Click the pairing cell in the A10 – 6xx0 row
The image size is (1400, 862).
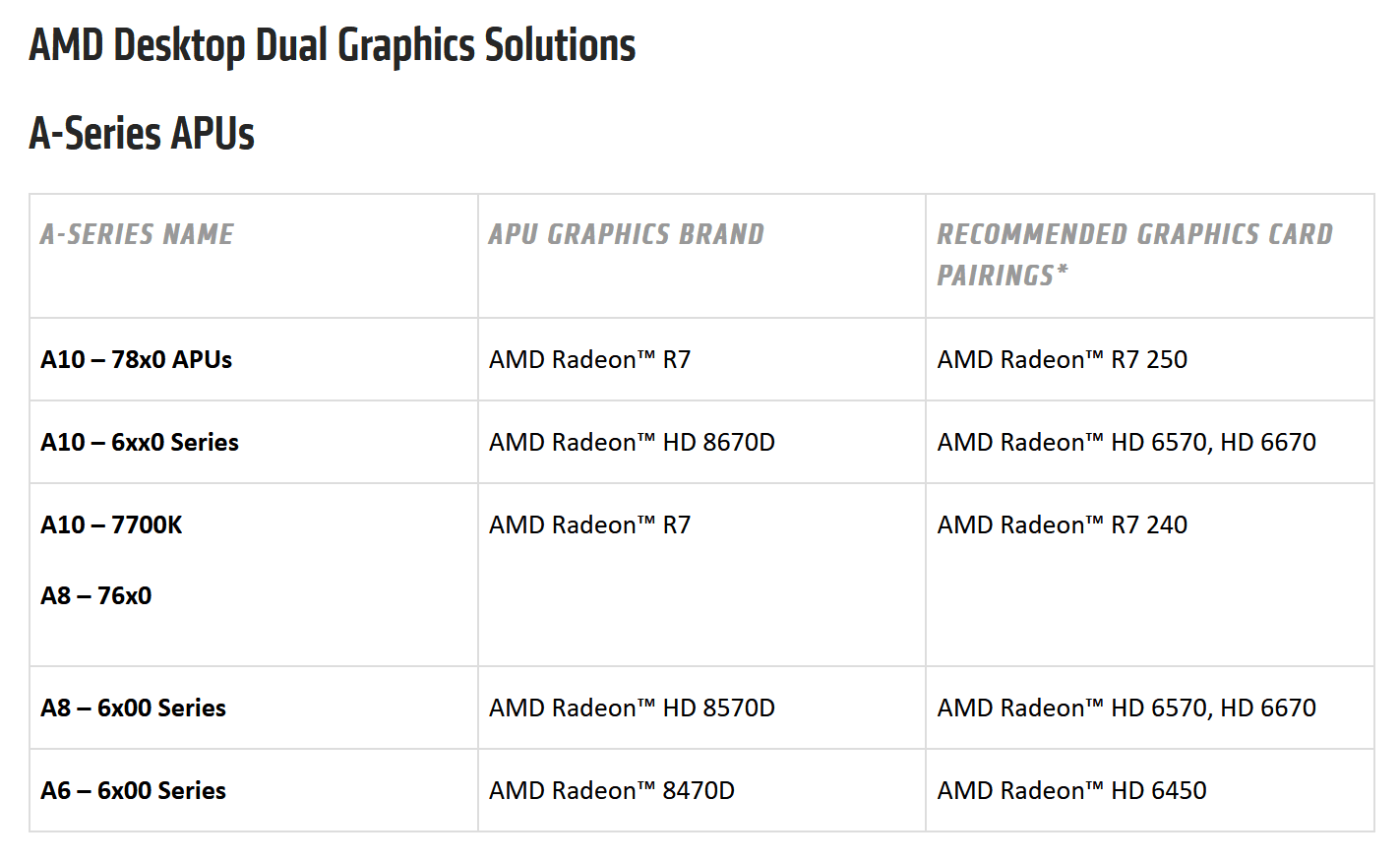tap(1126, 442)
